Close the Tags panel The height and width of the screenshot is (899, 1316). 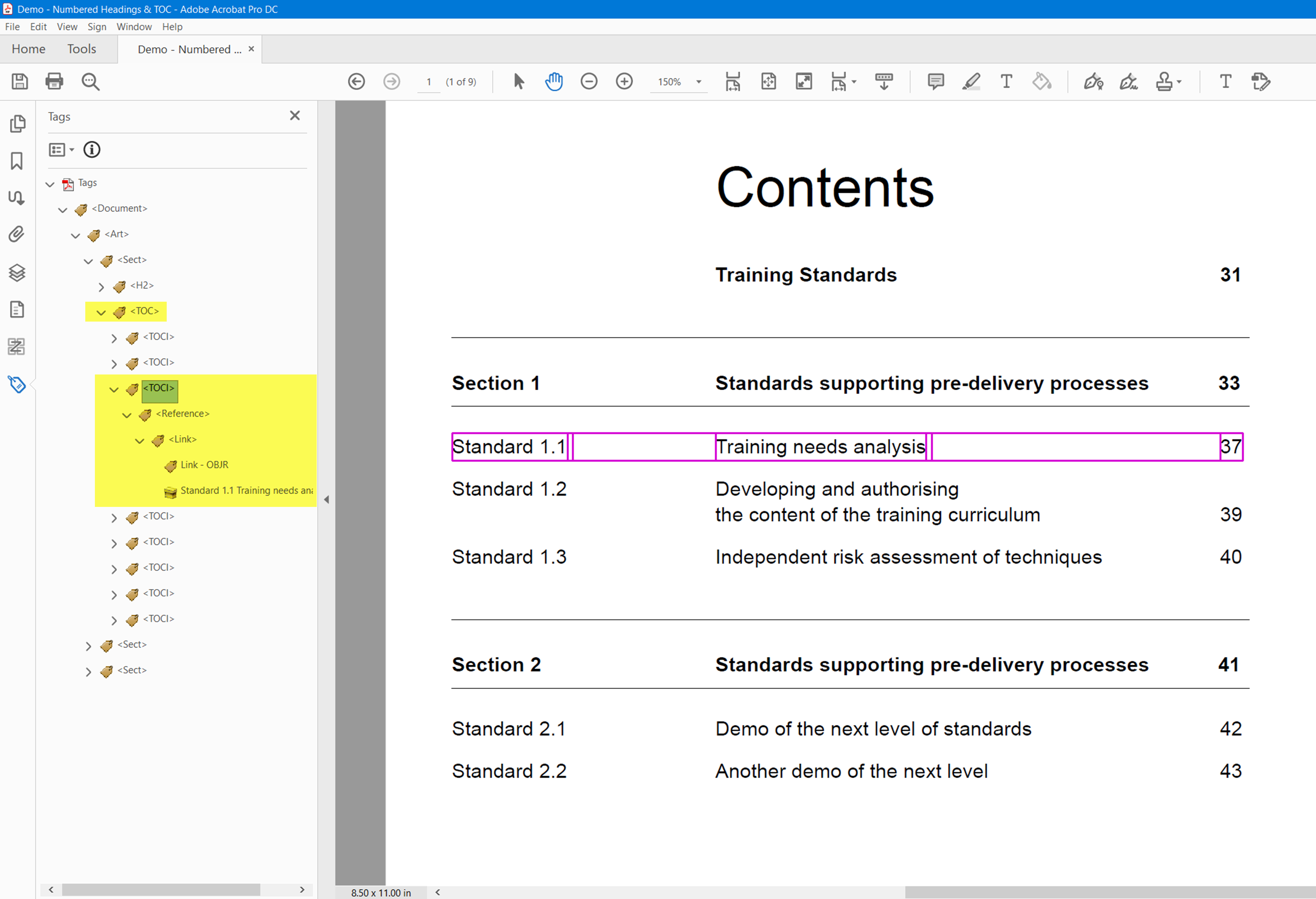pos(295,115)
